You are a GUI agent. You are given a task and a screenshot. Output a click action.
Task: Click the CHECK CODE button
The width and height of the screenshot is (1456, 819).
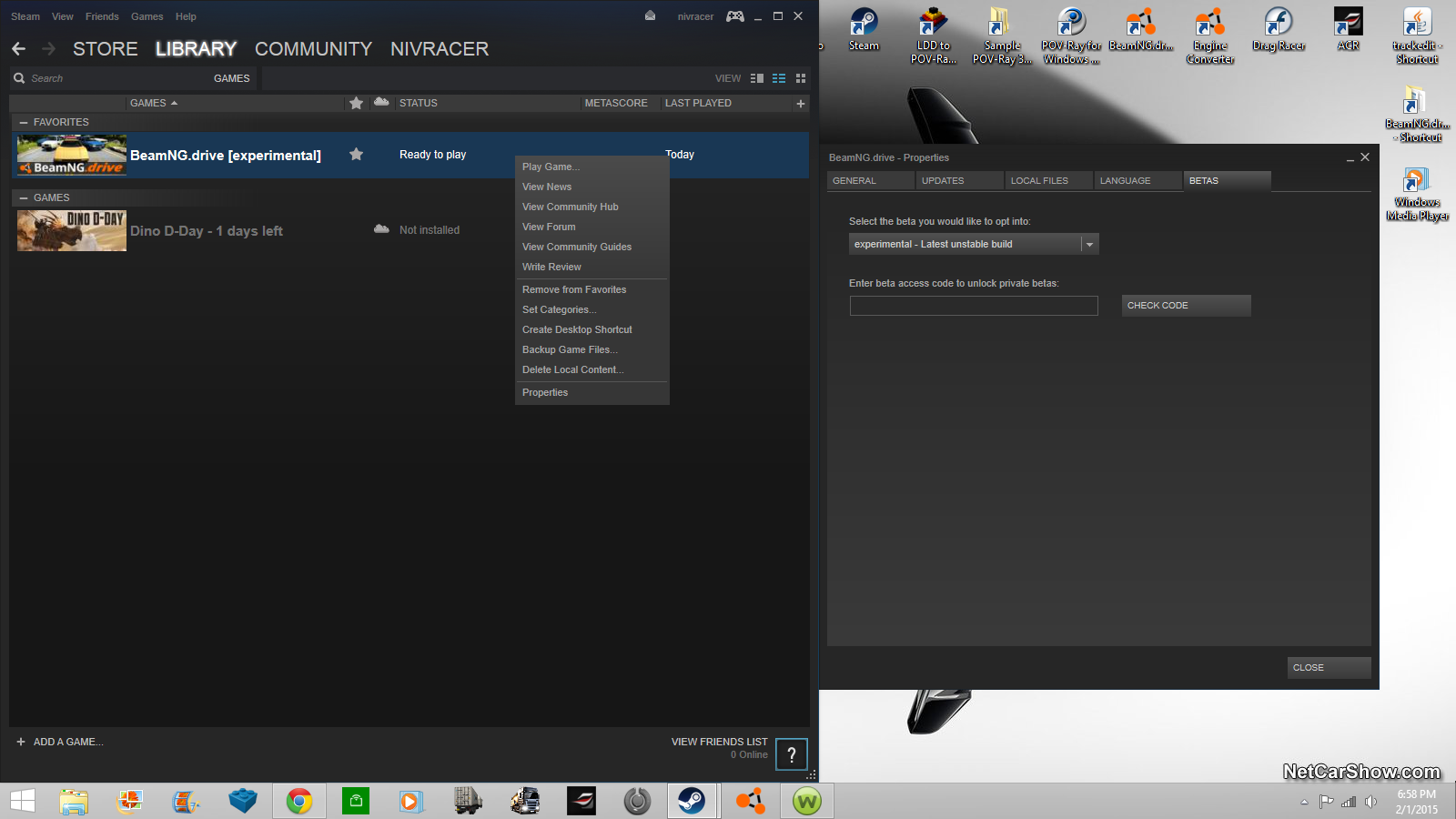click(x=1186, y=306)
